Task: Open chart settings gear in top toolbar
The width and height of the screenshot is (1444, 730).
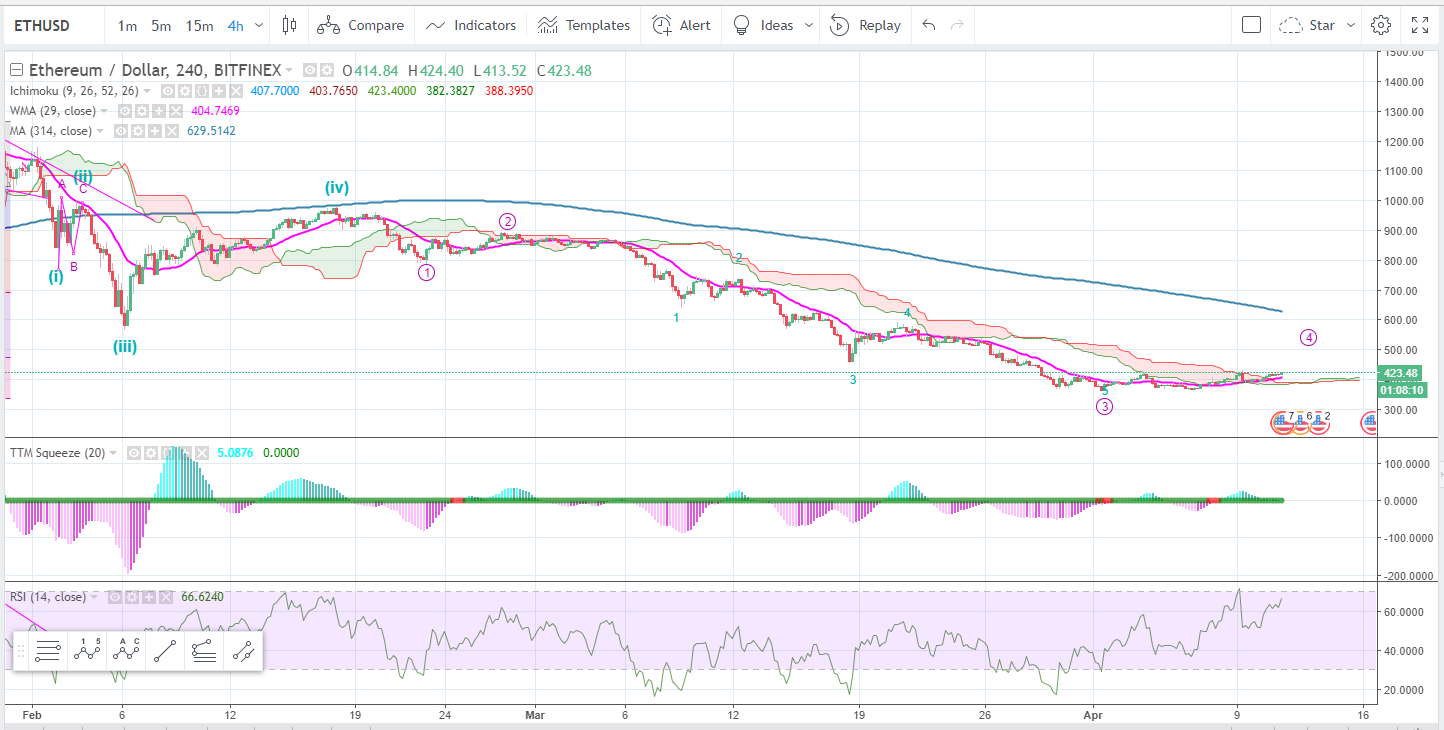Action: pos(1381,25)
